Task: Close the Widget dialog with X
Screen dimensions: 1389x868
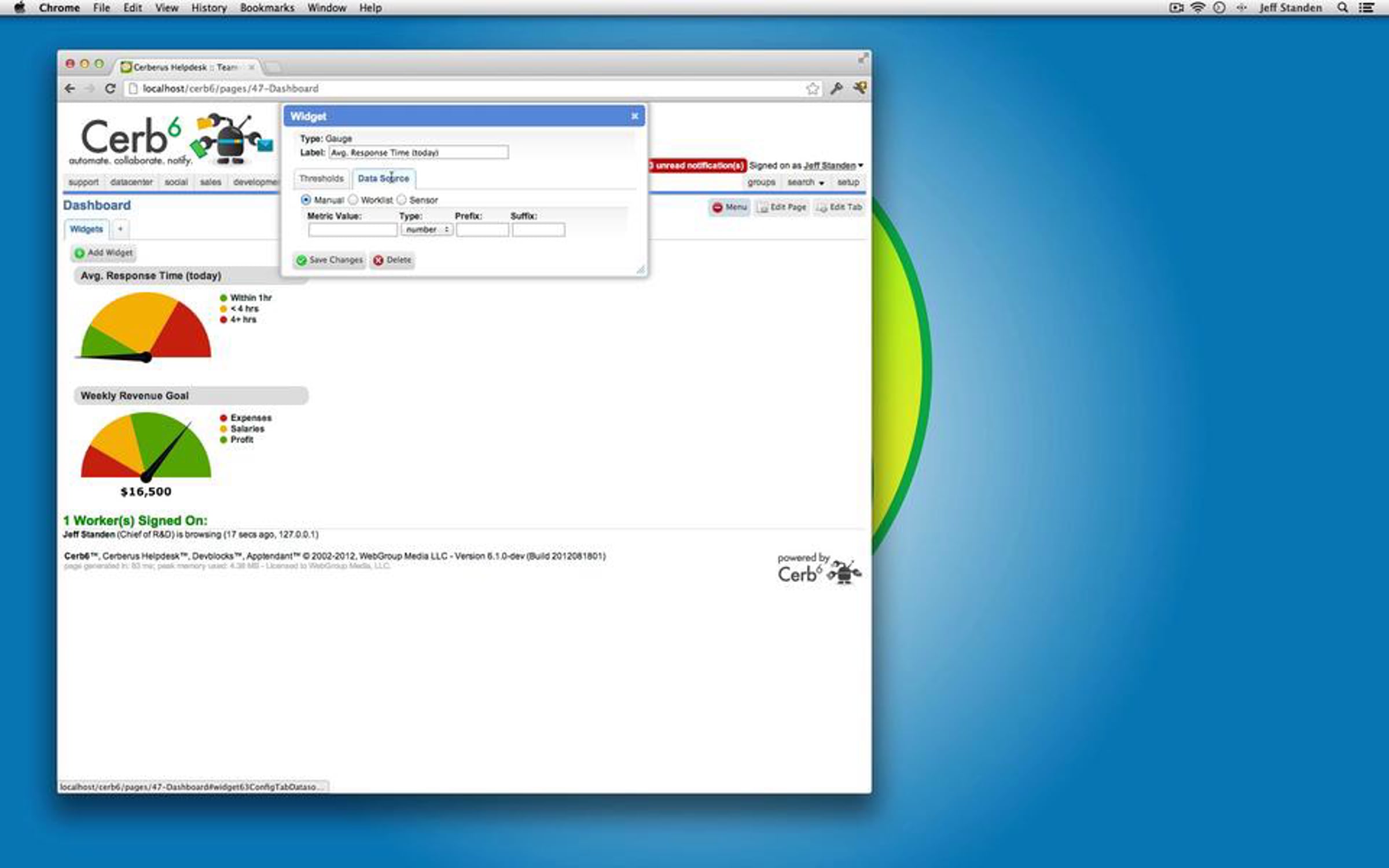Action: 634,116
